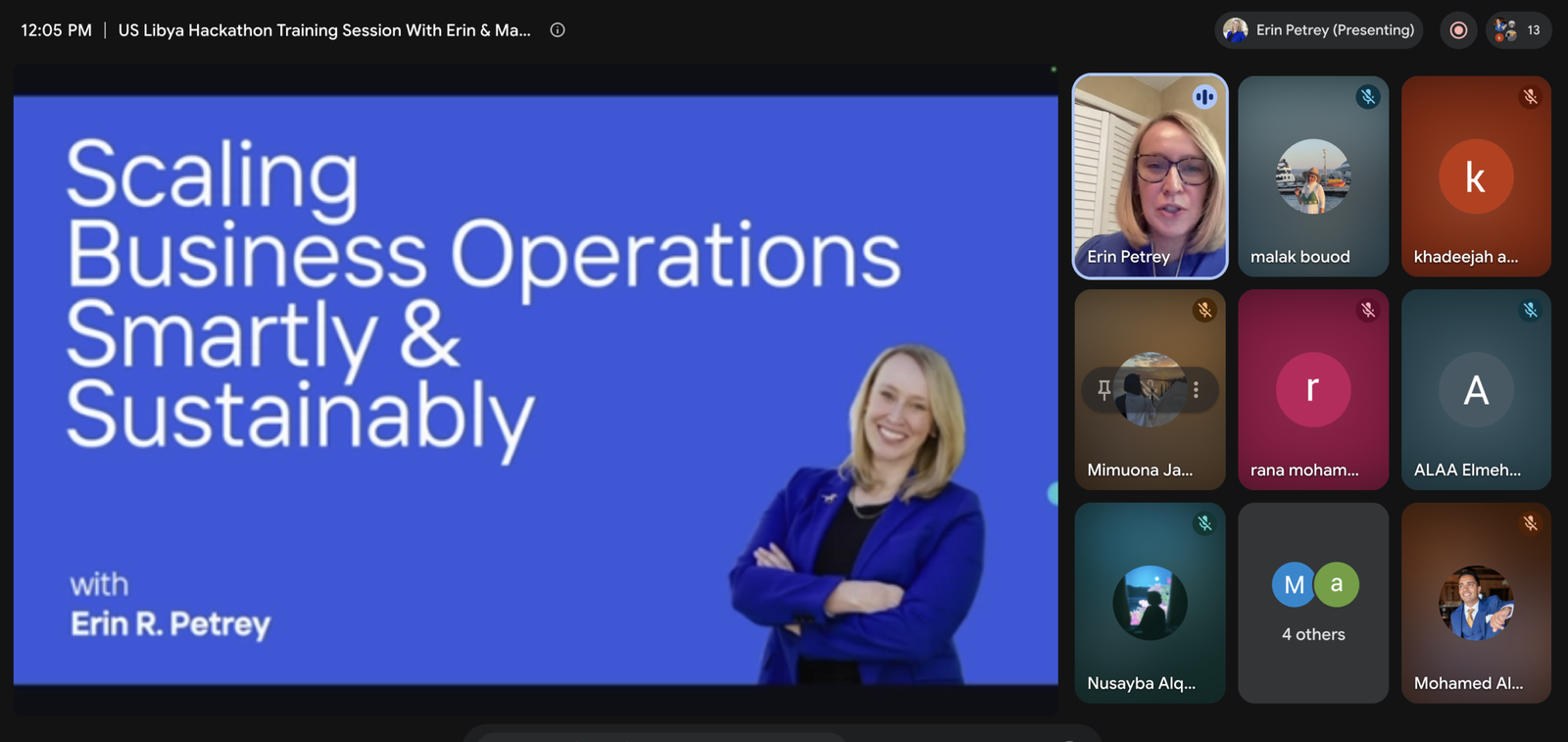Click the "Mimuona Ja..." name label
Screen dimensions: 1568x742
coord(1141,470)
